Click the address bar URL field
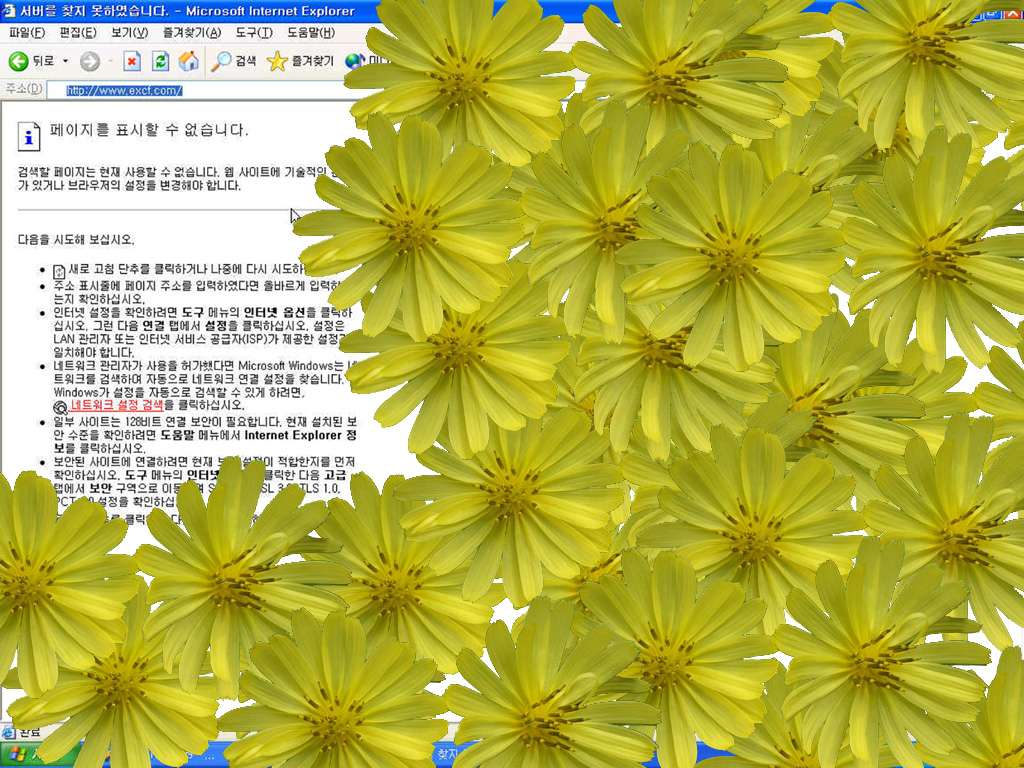Viewport: 1024px width, 768px height. pos(200,90)
